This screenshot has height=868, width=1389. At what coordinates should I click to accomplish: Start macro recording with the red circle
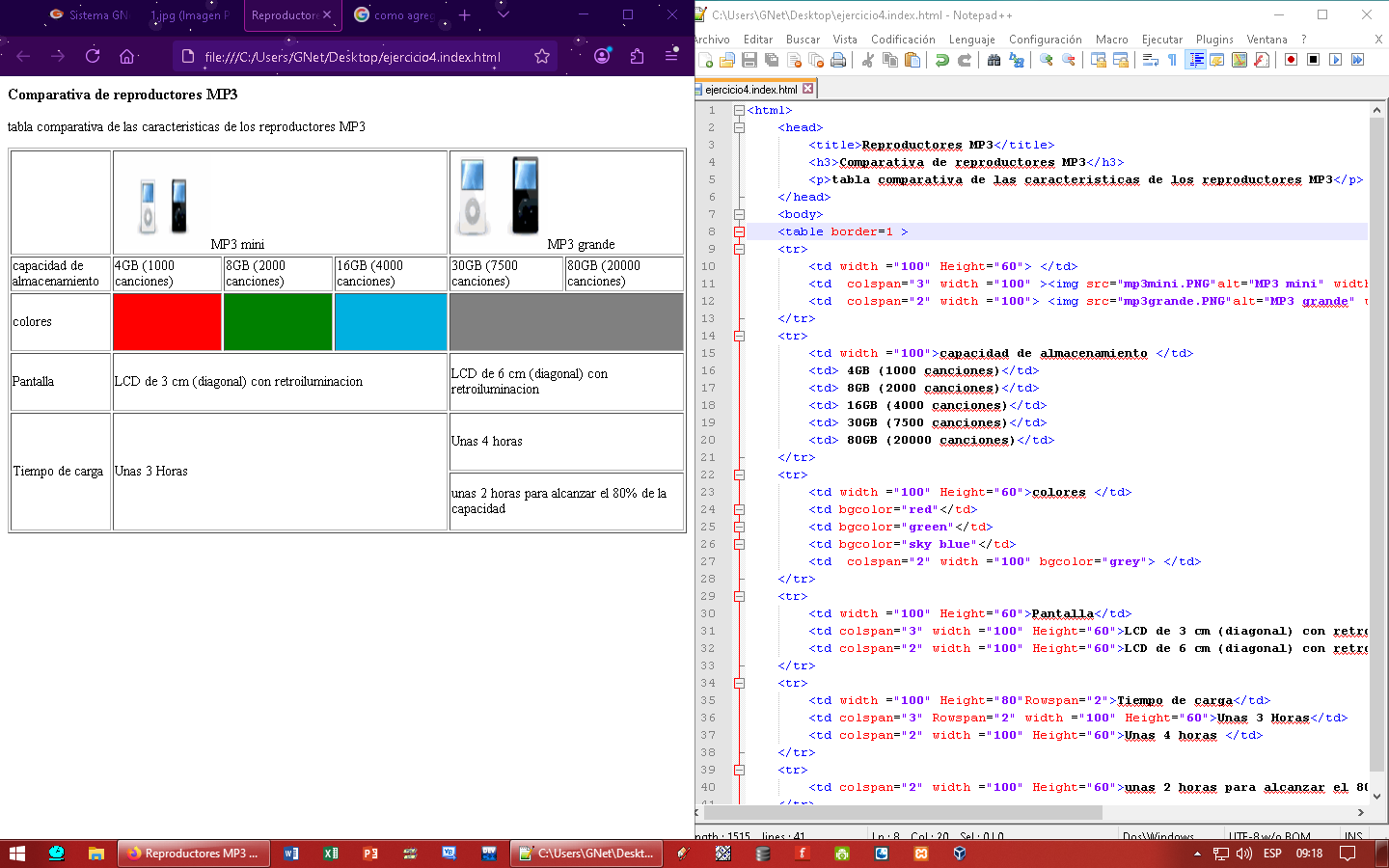click(1291, 60)
